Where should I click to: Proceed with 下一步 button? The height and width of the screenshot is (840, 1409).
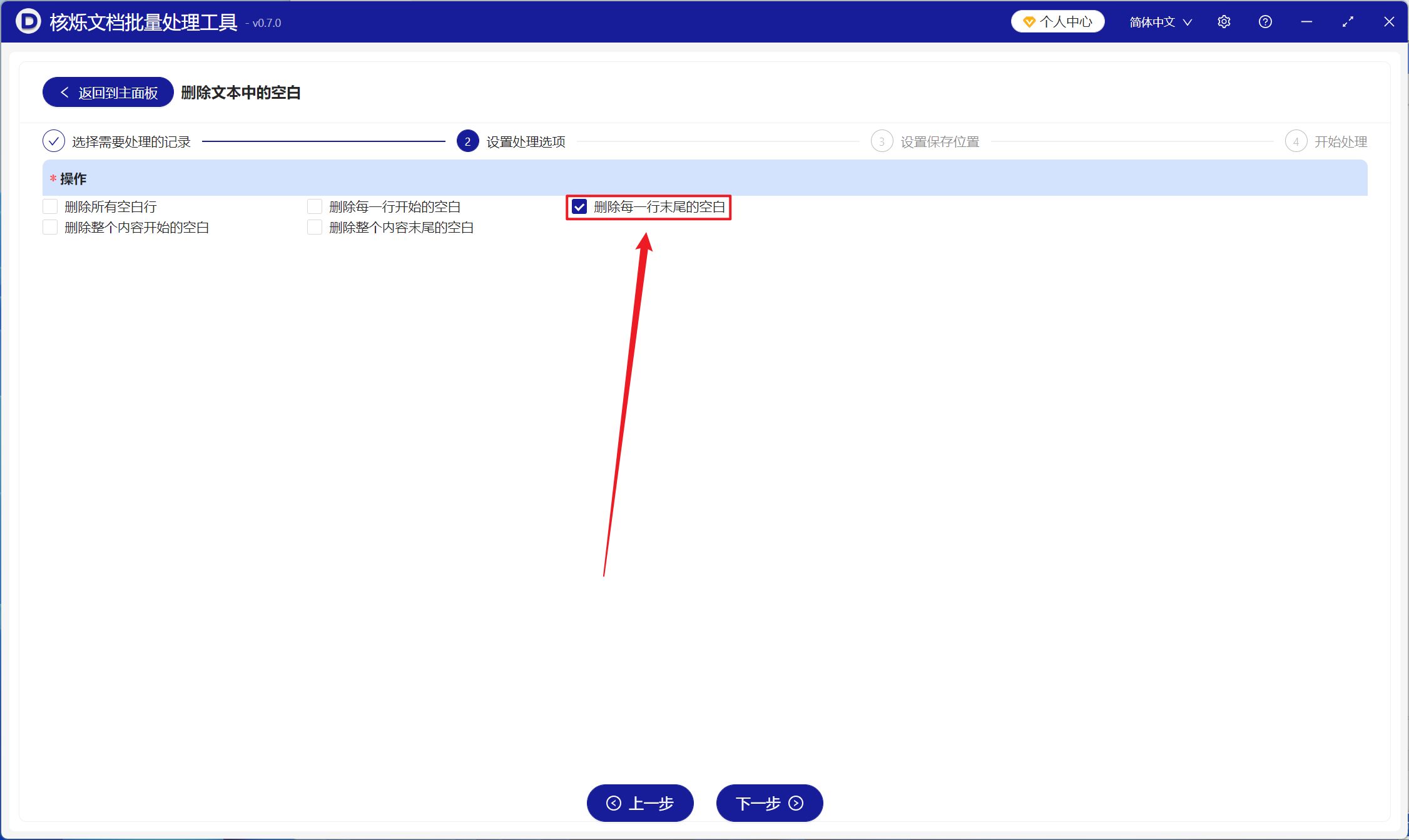[770, 803]
